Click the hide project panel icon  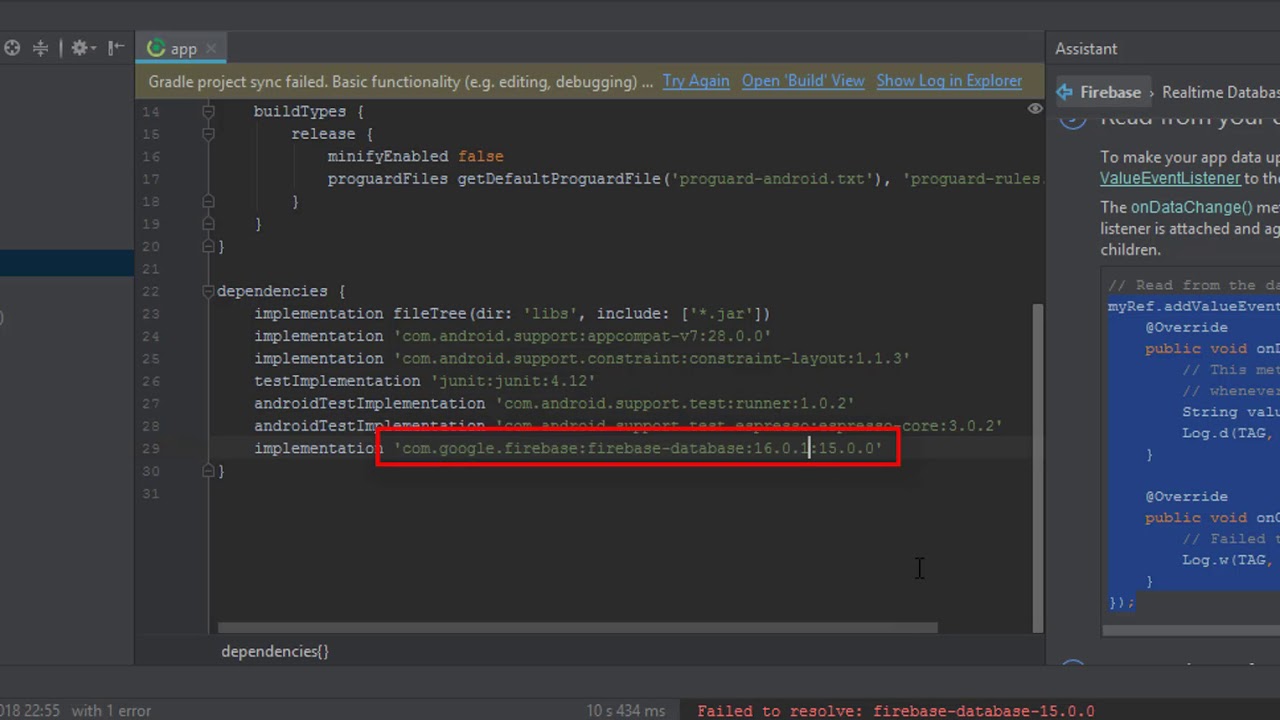pyautogui.click(x=116, y=48)
